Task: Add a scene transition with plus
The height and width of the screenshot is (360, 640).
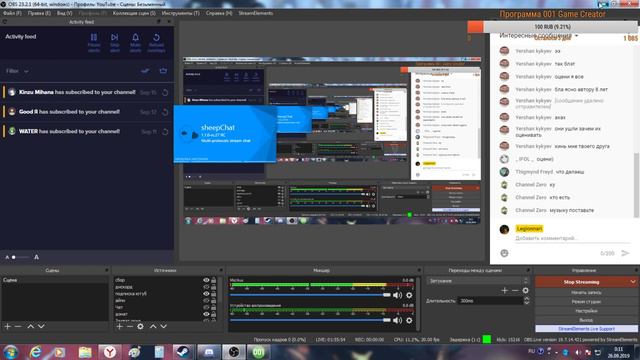Action: point(505,290)
